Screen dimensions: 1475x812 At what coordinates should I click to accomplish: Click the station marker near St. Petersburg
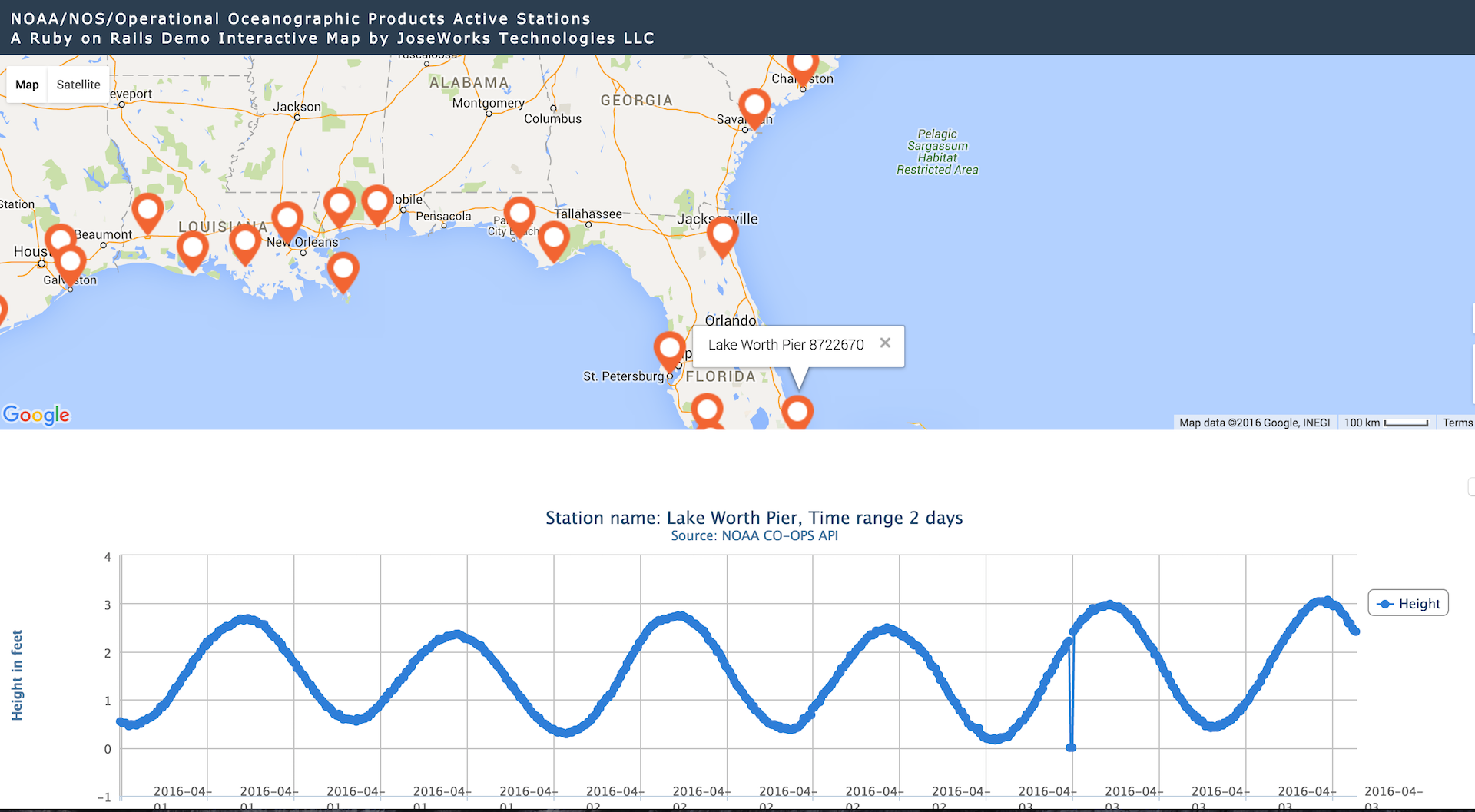[x=670, y=352]
